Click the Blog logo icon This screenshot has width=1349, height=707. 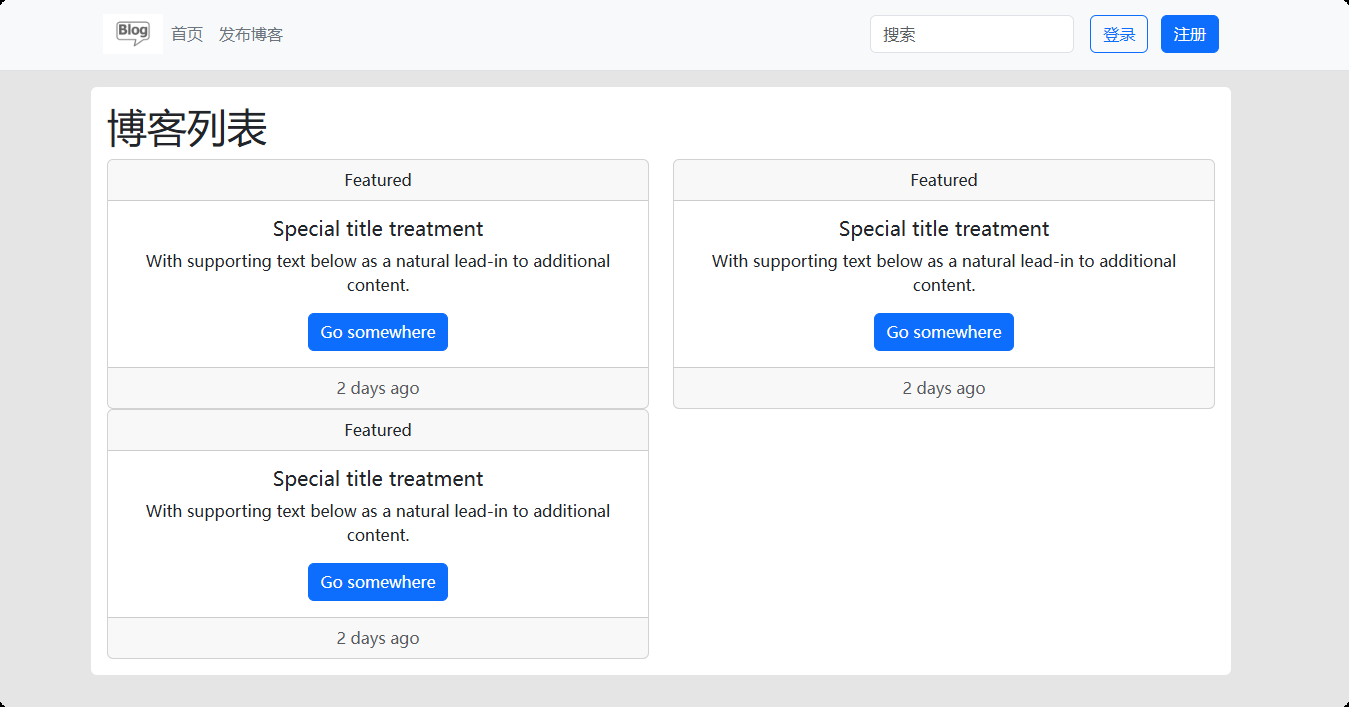(x=133, y=34)
